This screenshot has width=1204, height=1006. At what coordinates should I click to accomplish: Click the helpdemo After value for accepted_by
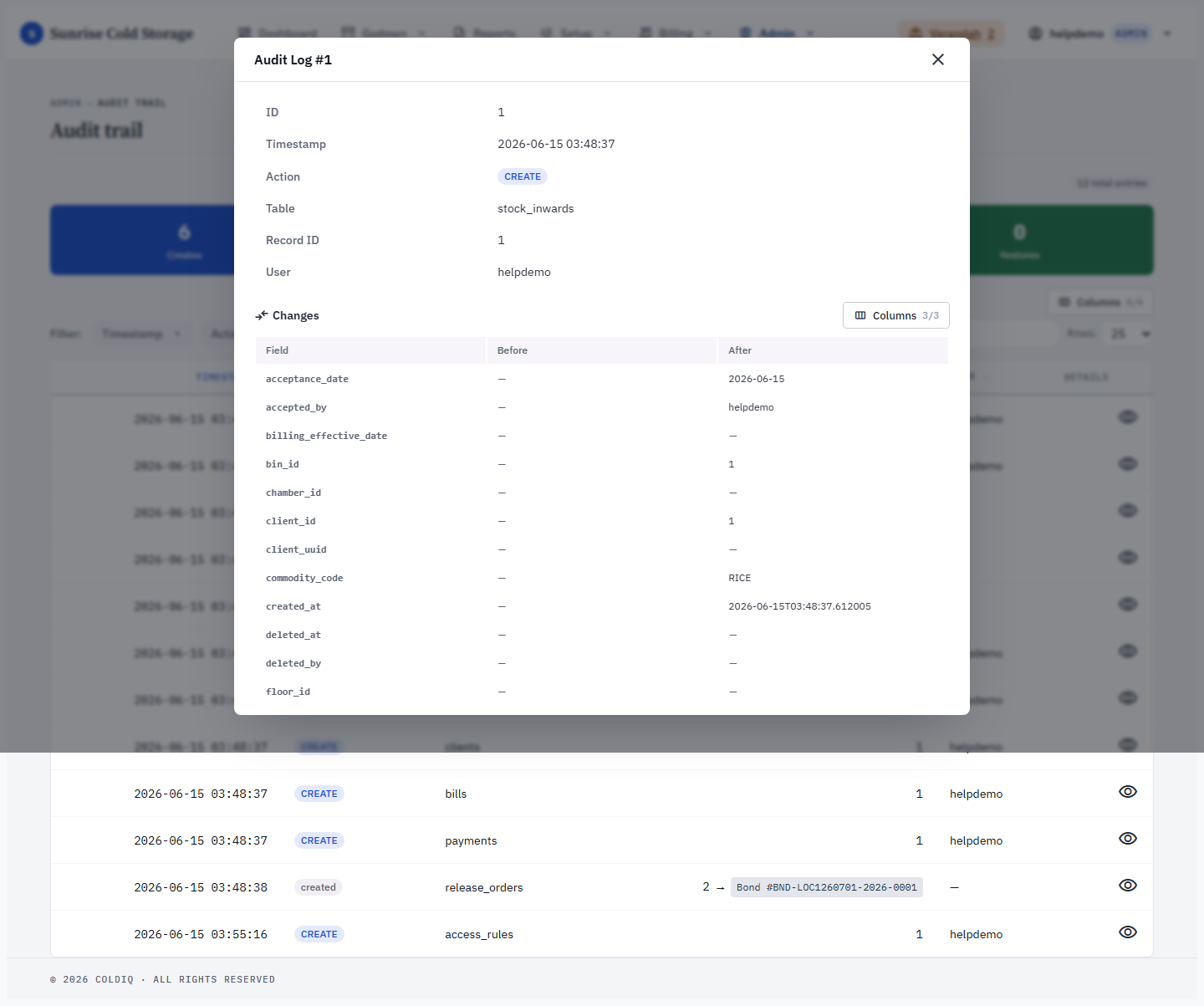(x=752, y=407)
